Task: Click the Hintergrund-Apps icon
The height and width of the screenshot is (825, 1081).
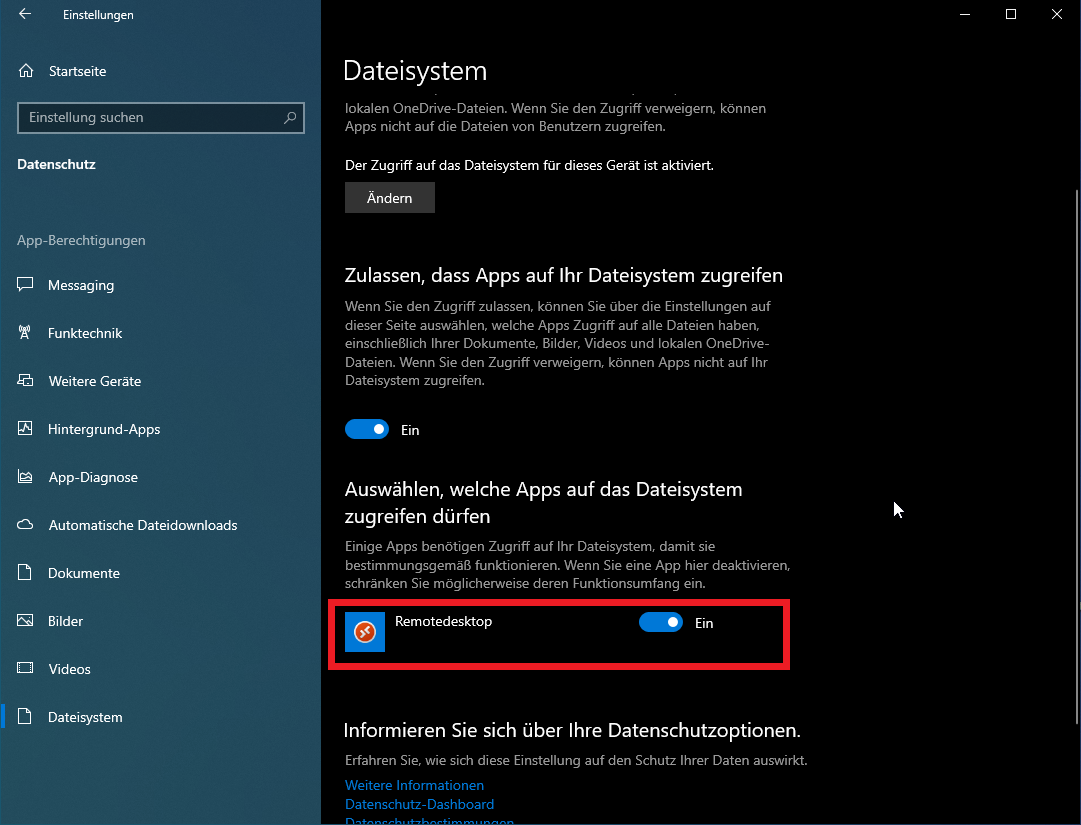Action: click(x=26, y=429)
